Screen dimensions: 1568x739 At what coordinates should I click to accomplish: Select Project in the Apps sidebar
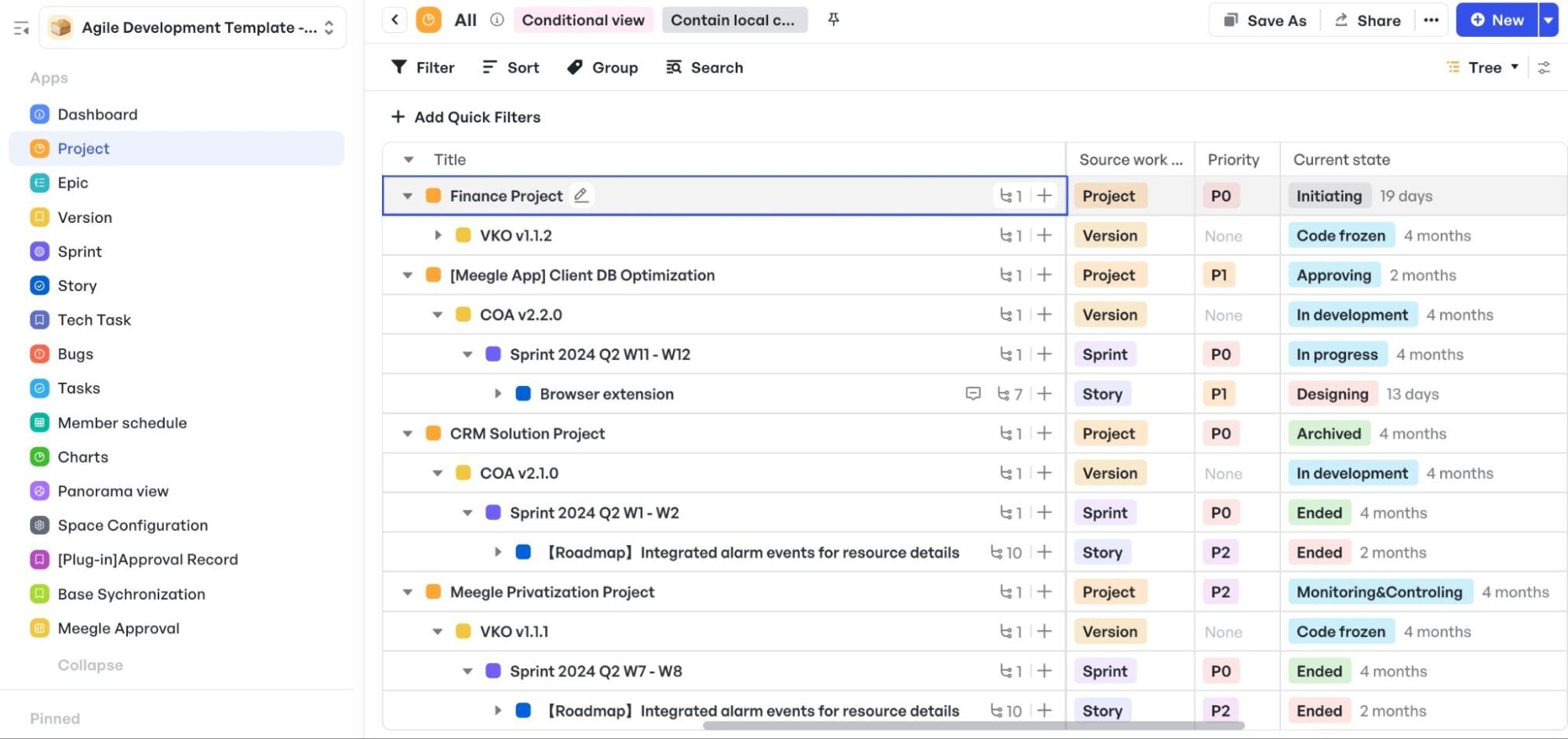(x=176, y=148)
